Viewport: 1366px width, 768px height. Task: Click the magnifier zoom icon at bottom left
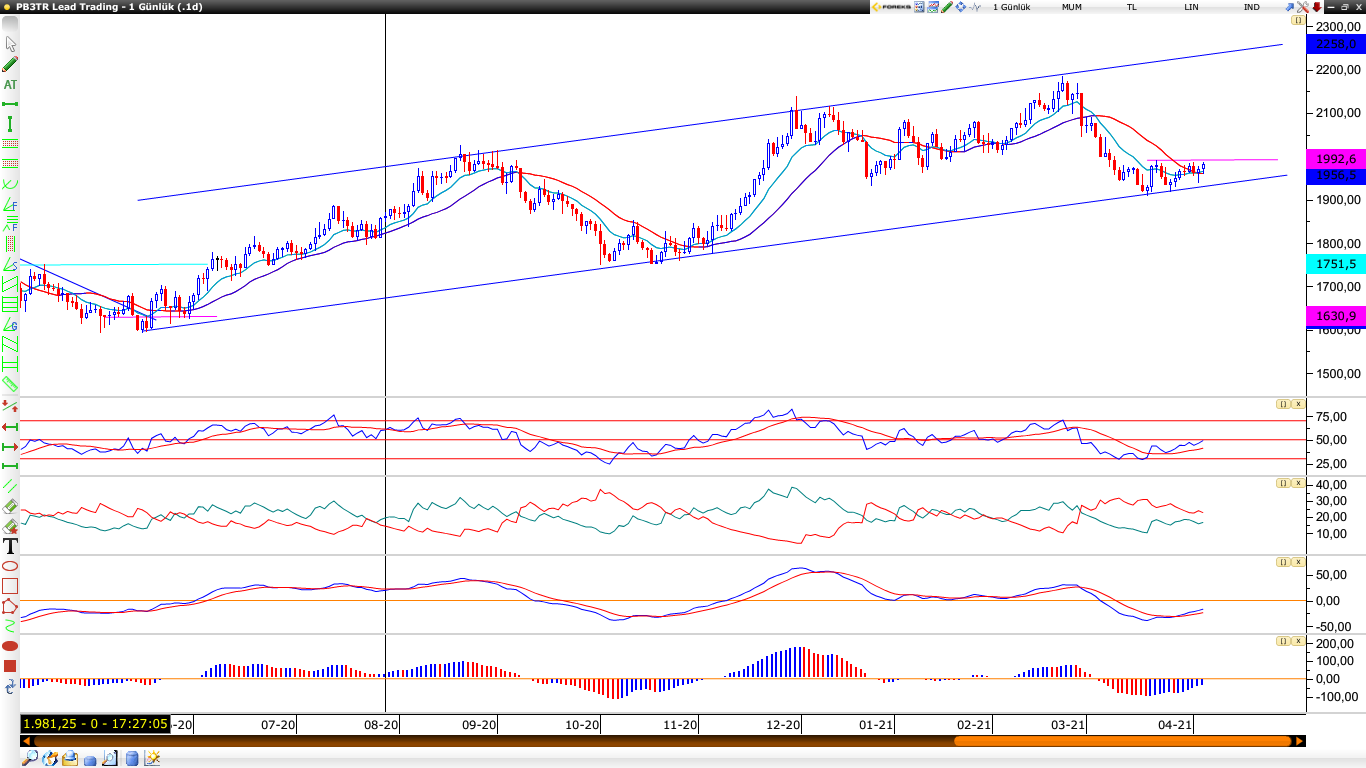click(30, 758)
